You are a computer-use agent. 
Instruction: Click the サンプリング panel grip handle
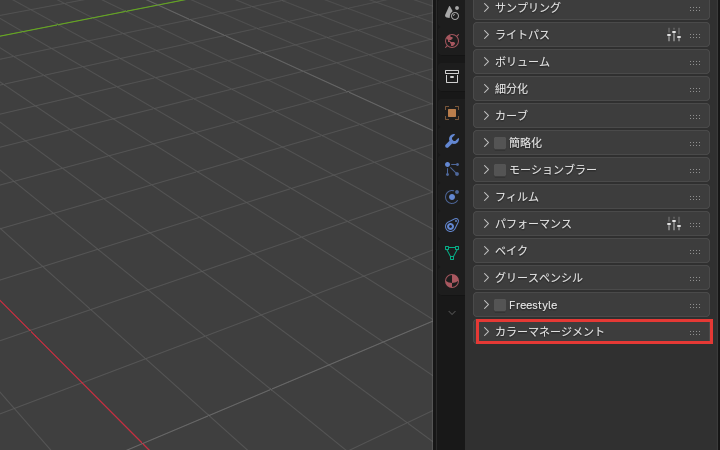tap(695, 9)
